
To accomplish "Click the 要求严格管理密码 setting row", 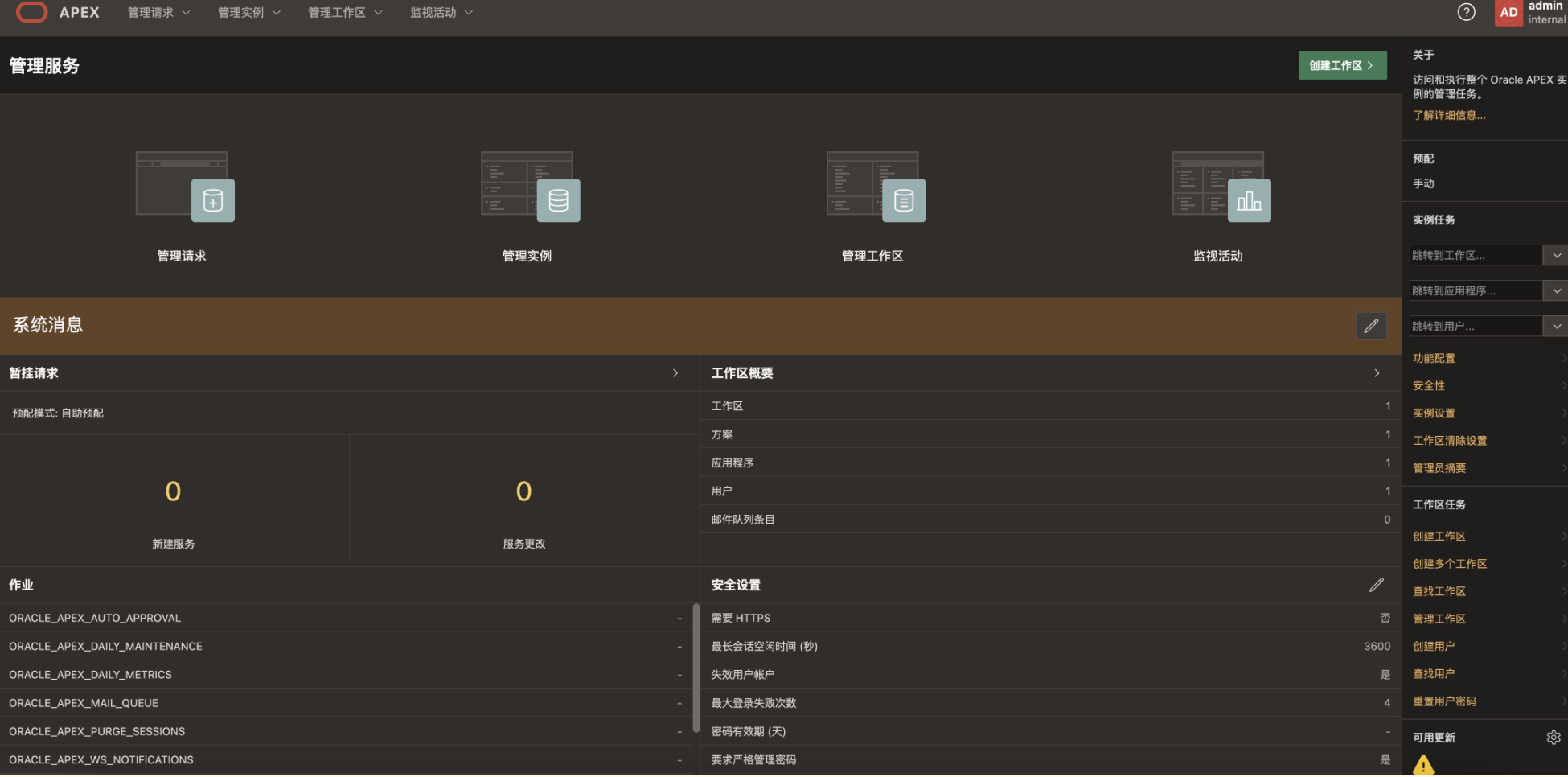I will point(1051,759).
